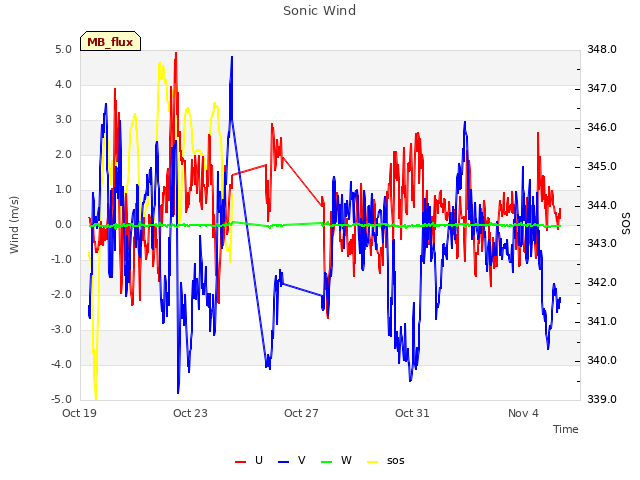Click the 5.0 left axis value

(x=63, y=49)
